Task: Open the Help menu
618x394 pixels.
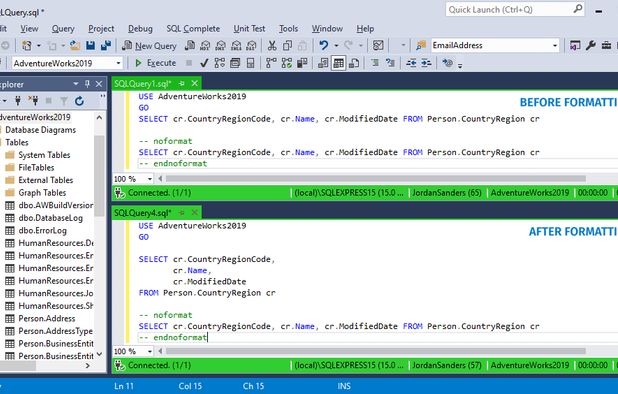Action: [x=365, y=29]
